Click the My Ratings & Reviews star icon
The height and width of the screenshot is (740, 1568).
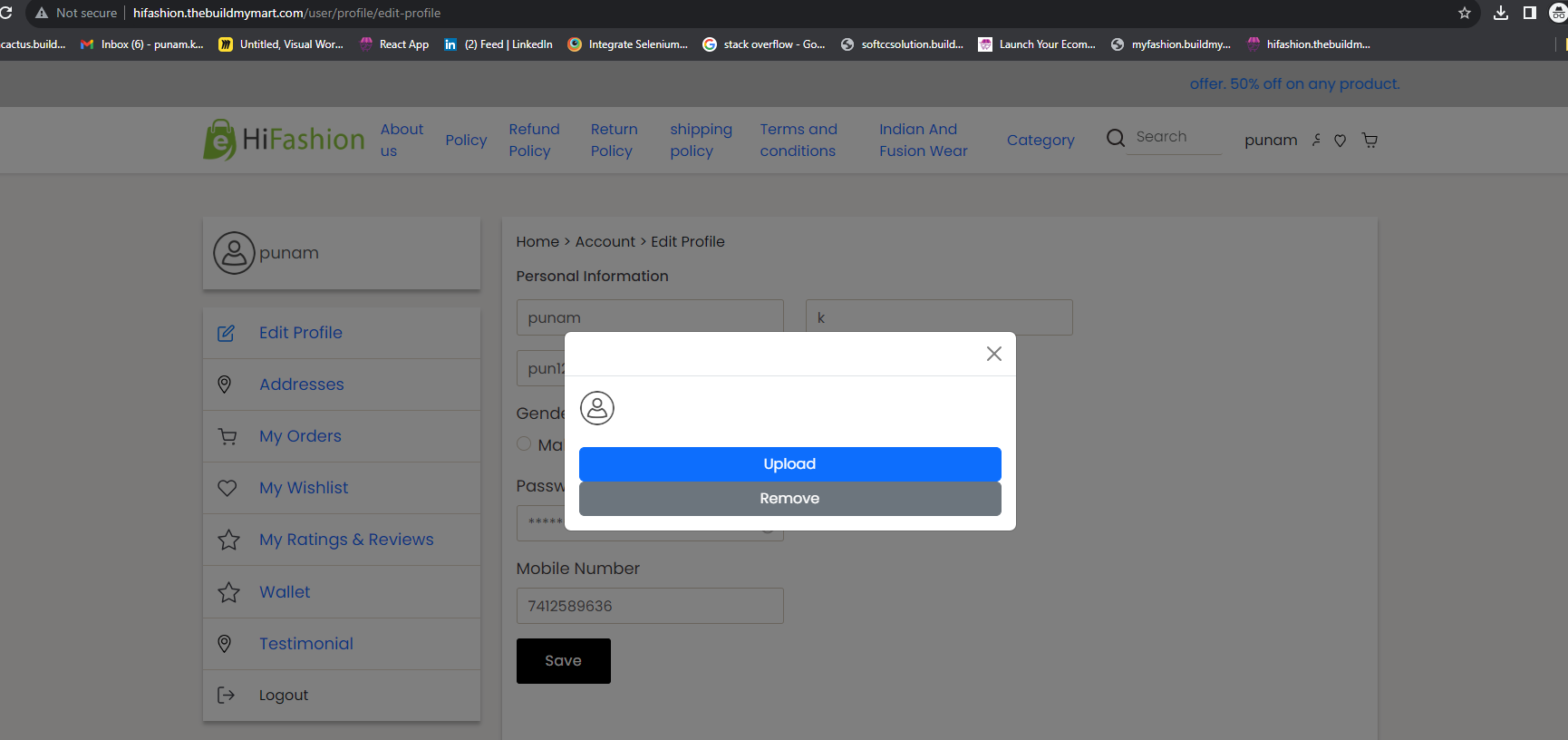pos(228,540)
